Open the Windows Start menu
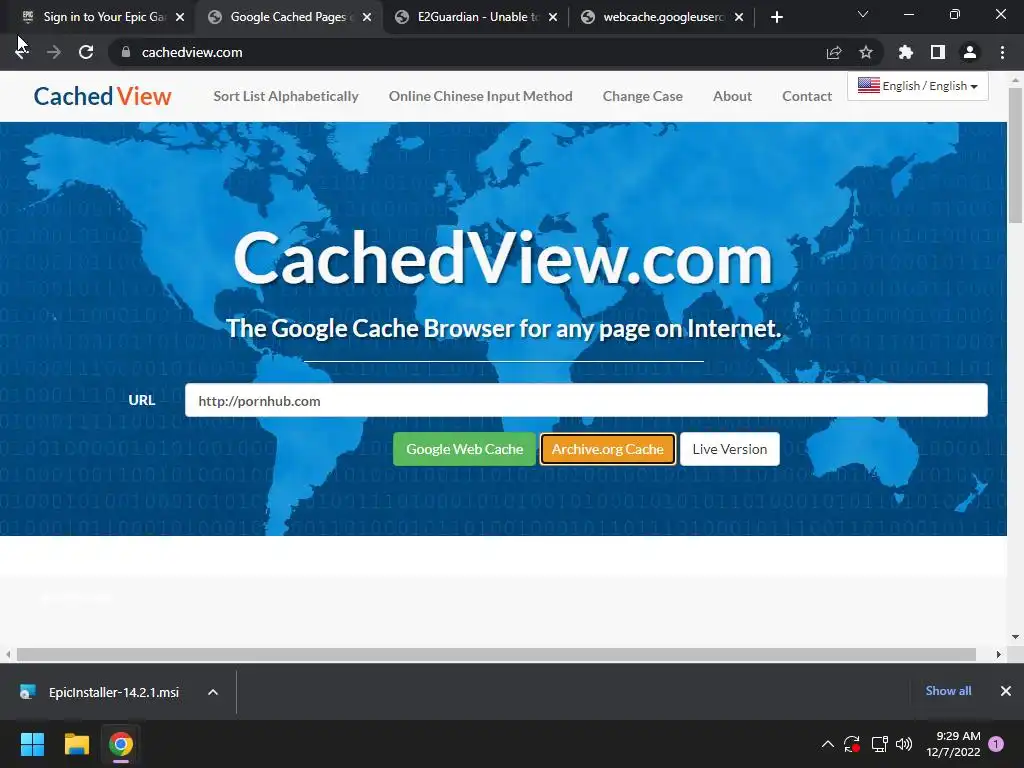 click(32, 744)
